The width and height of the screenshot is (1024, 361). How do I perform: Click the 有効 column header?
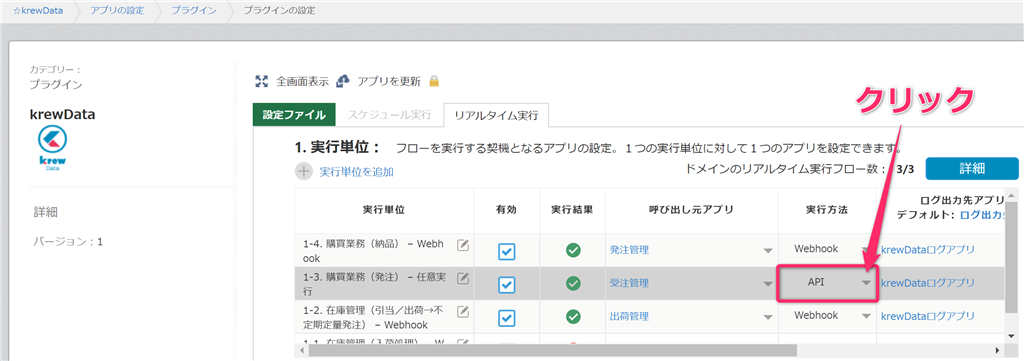[x=507, y=210]
